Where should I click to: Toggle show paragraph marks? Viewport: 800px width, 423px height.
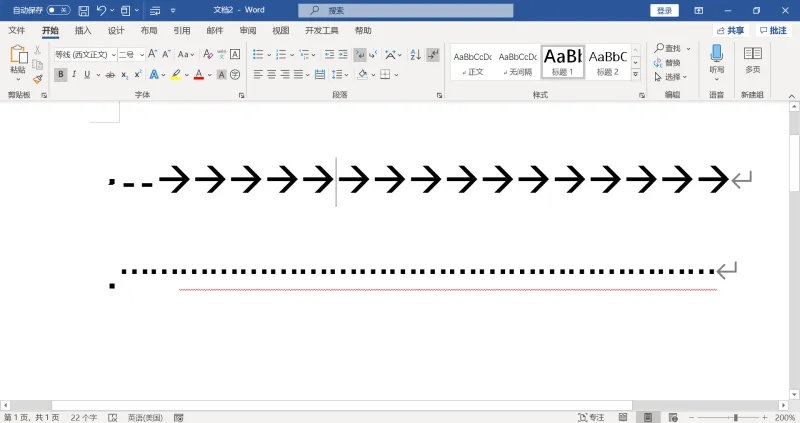tap(433, 54)
